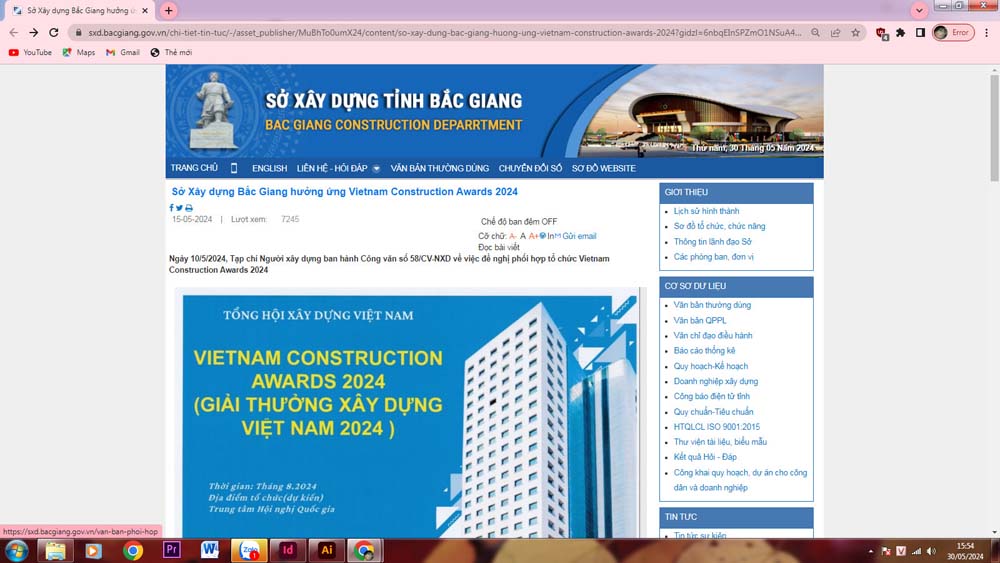Expand the LIÊN HỆ - HỎI ĐÁP dropdown arrow
The width and height of the screenshot is (1000, 563).
point(376,169)
